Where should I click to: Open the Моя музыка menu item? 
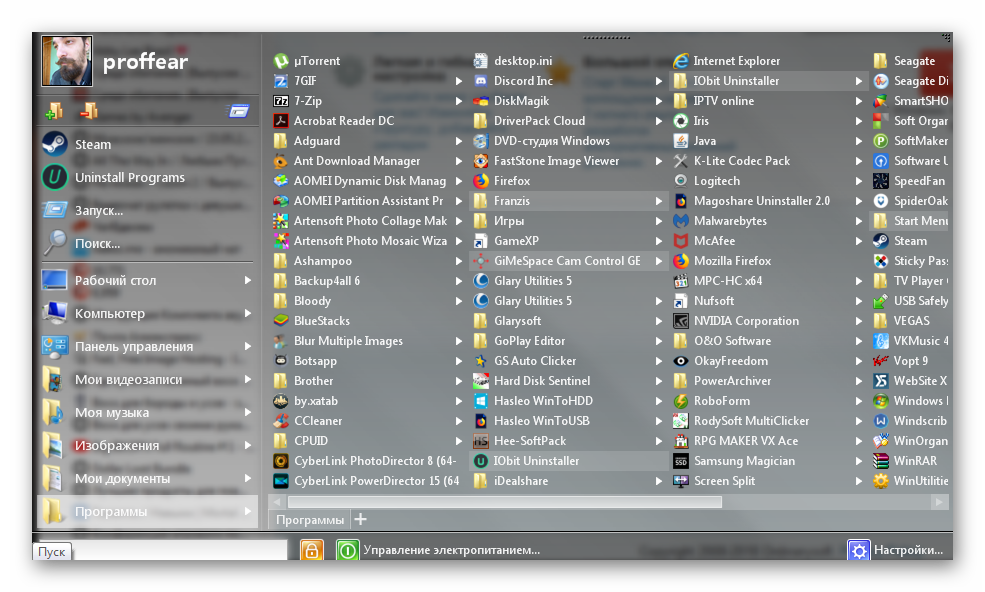pyautogui.click(x=148, y=412)
